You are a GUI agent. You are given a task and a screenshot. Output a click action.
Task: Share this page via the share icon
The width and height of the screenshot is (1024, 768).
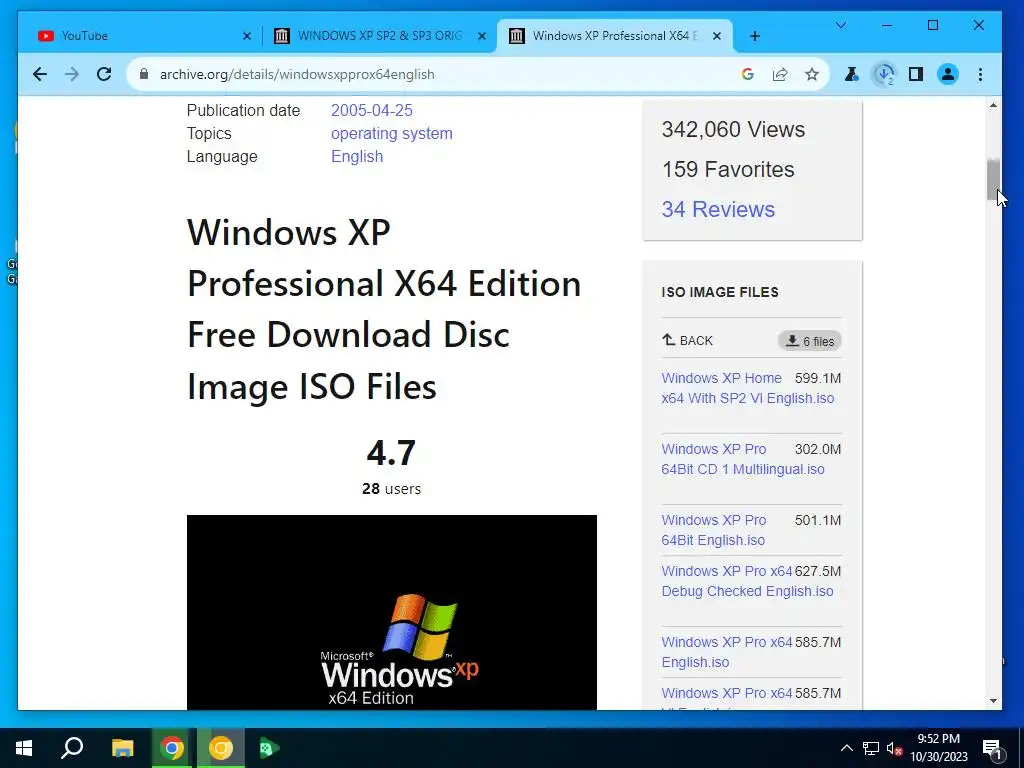[780, 74]
